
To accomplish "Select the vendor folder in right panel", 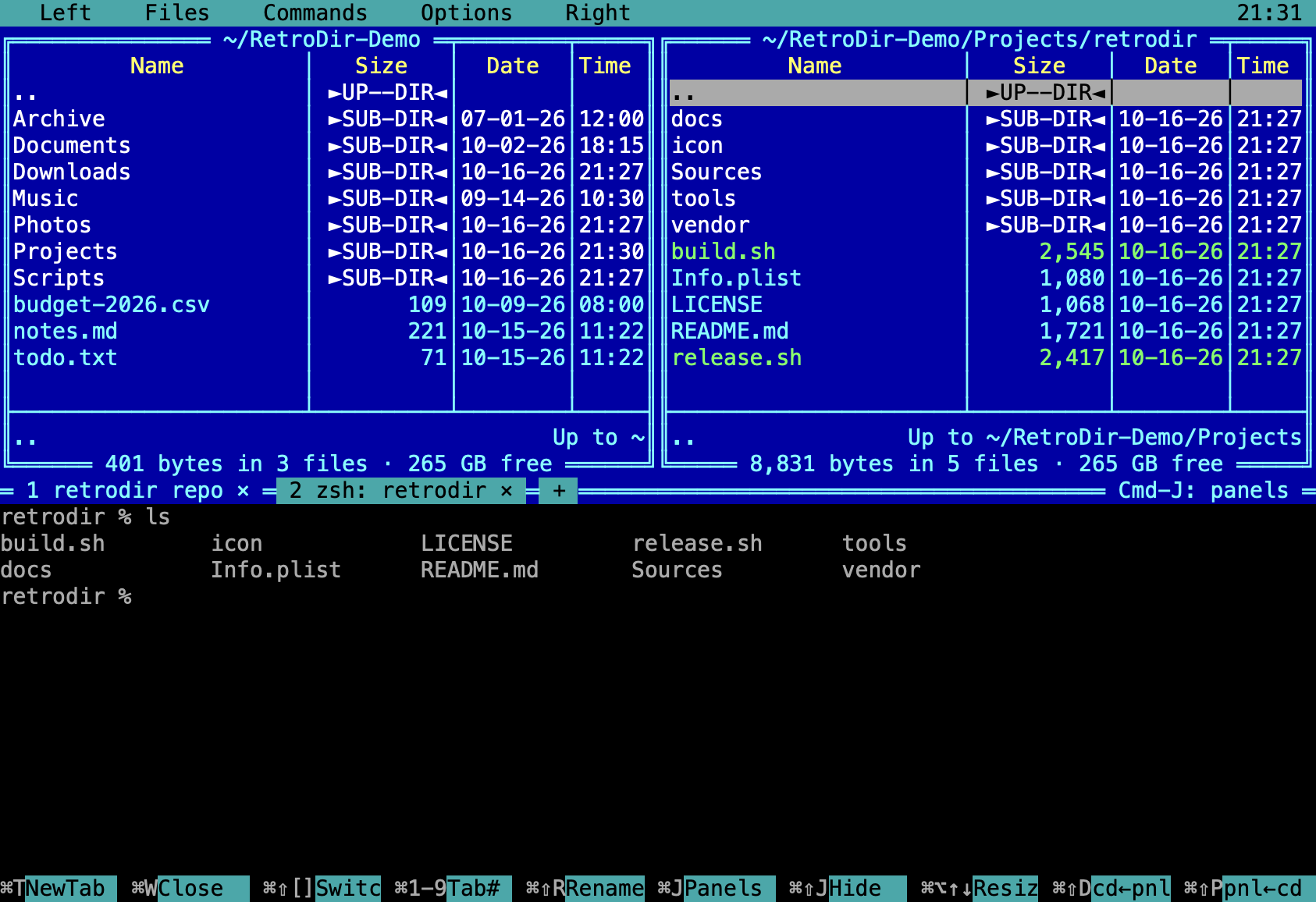I will coord(987,225).
